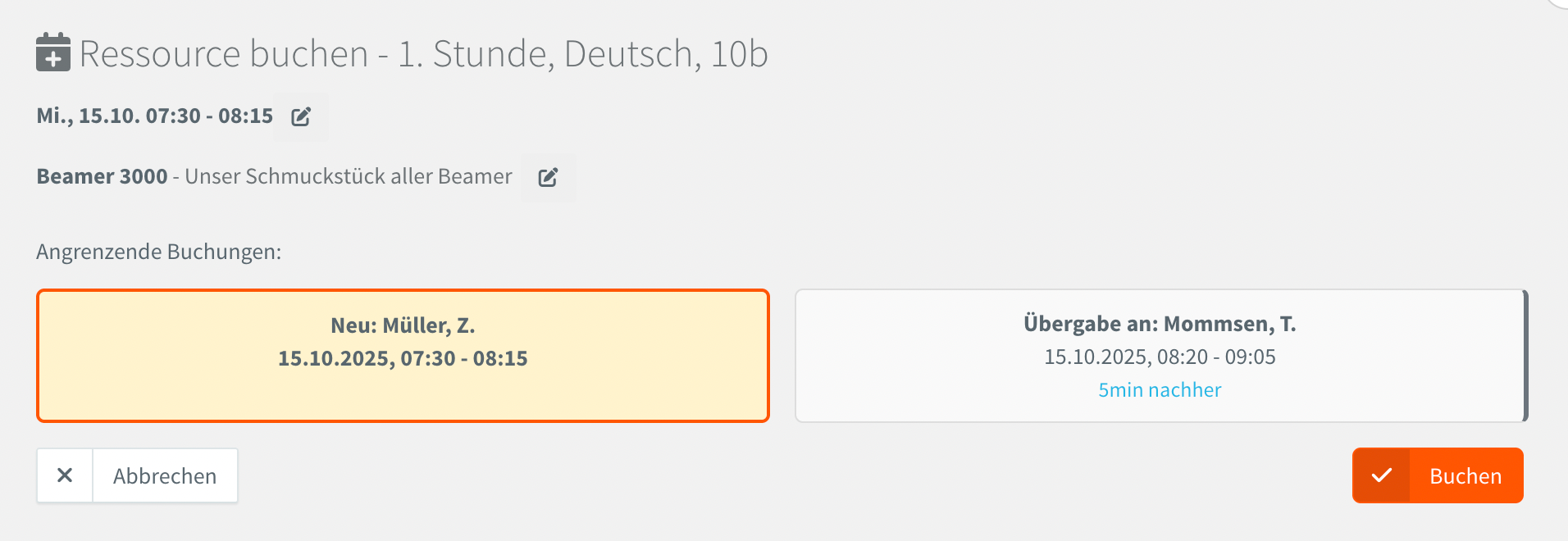Edit the Beamer 3000 resource selection
The height and width of the screenshot is (541, 1568).
[548, 177]
